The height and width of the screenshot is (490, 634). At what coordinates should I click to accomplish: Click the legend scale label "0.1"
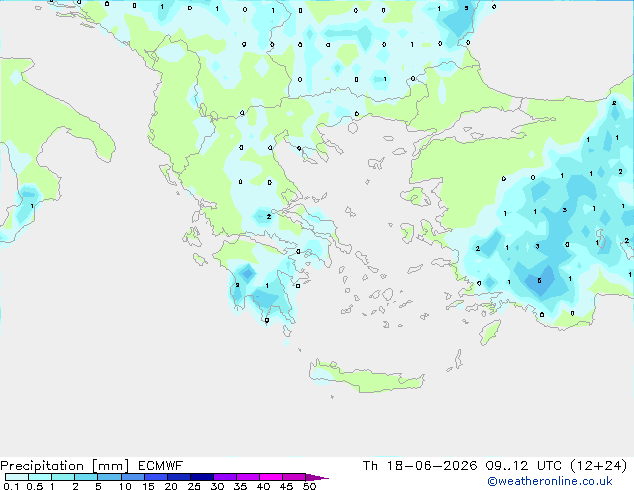click(11, 486)
